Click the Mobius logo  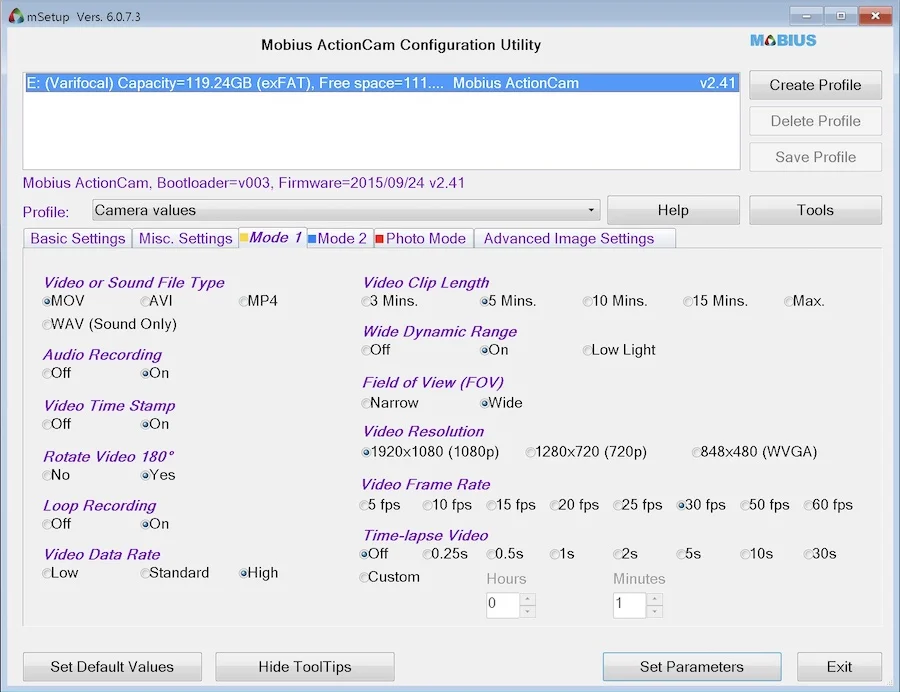tap(783, 40)
